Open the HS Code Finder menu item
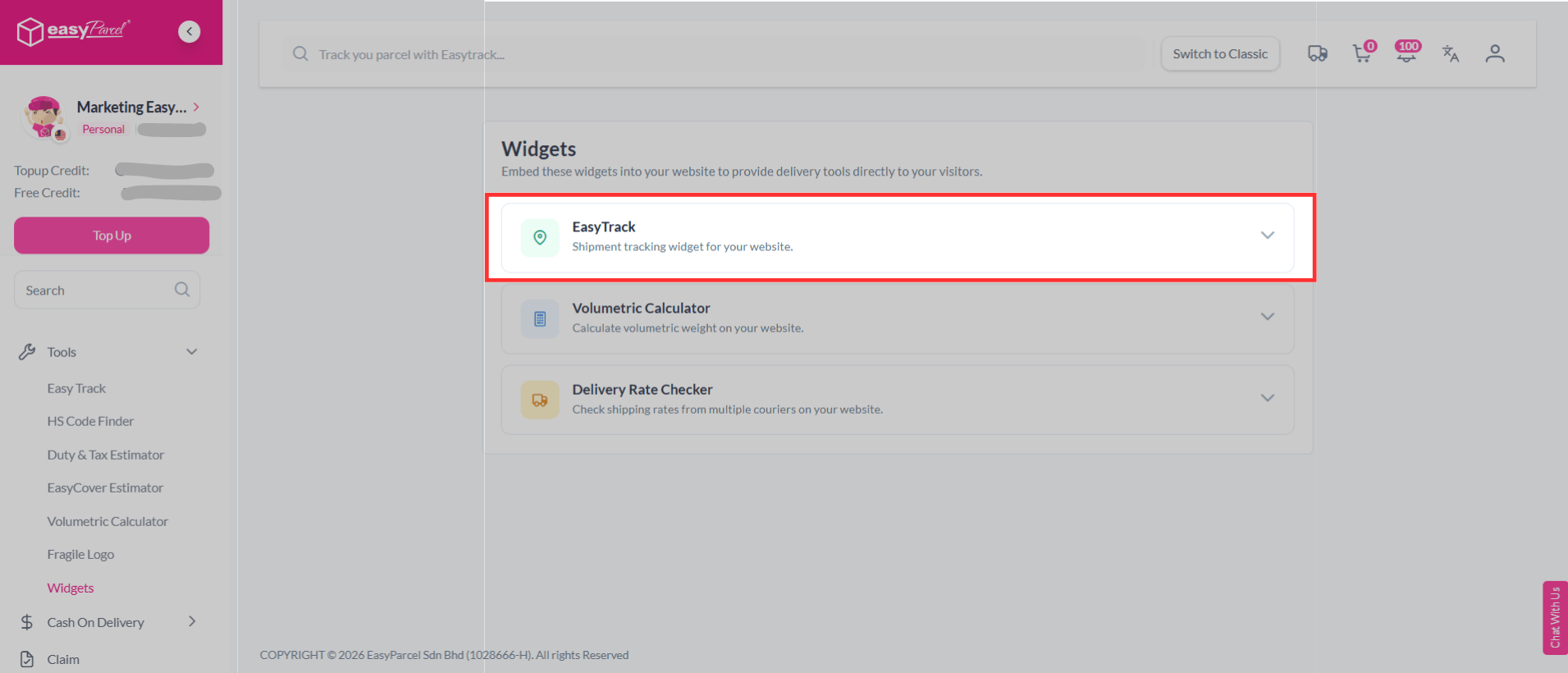The width and height of the screenshot is (1568, 673). (90, 421)
